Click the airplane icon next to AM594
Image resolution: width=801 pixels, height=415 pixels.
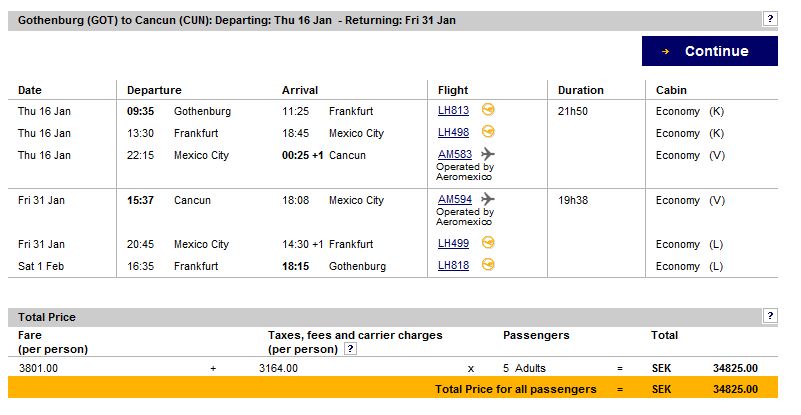pos(488,199)
